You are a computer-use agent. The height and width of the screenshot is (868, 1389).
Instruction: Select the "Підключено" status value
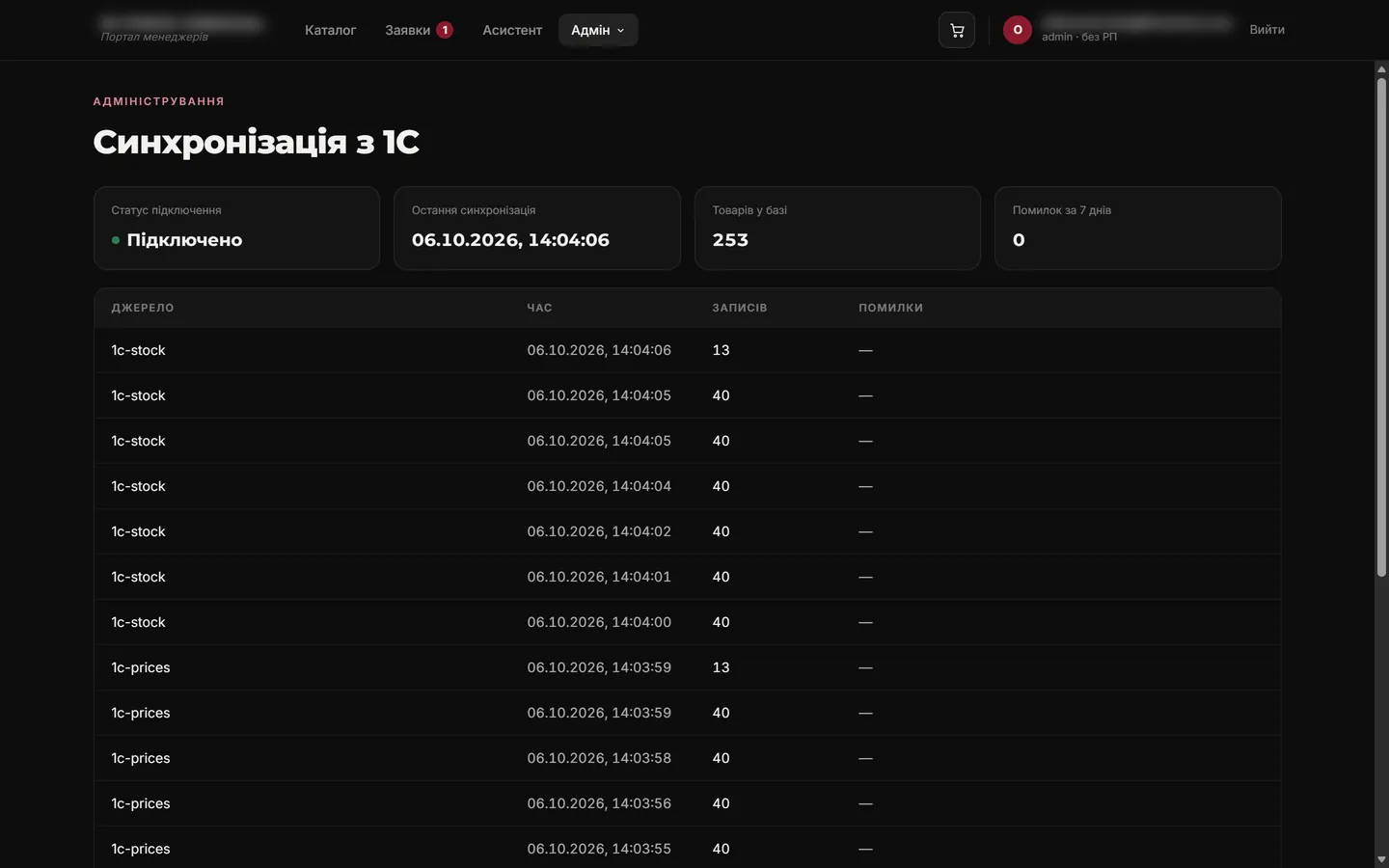click(184, 240)
